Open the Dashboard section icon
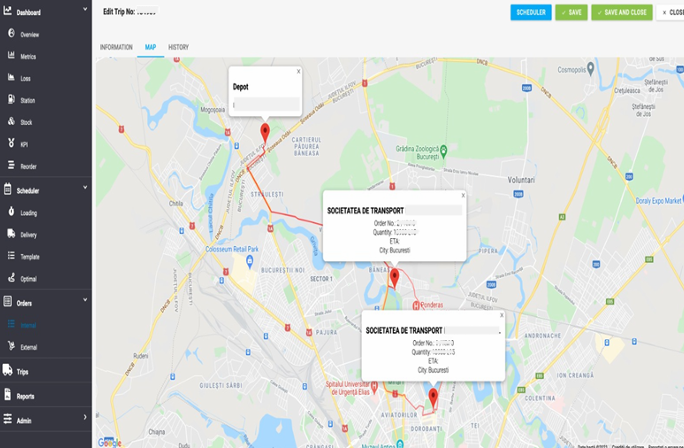This screenshot has height=448, width=684. (7, 11)
